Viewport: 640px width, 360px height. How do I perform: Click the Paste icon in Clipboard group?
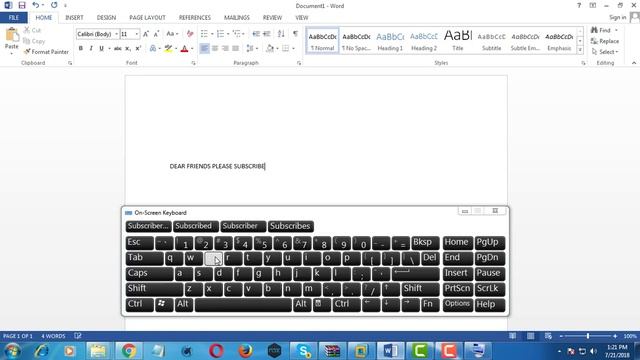11,36
